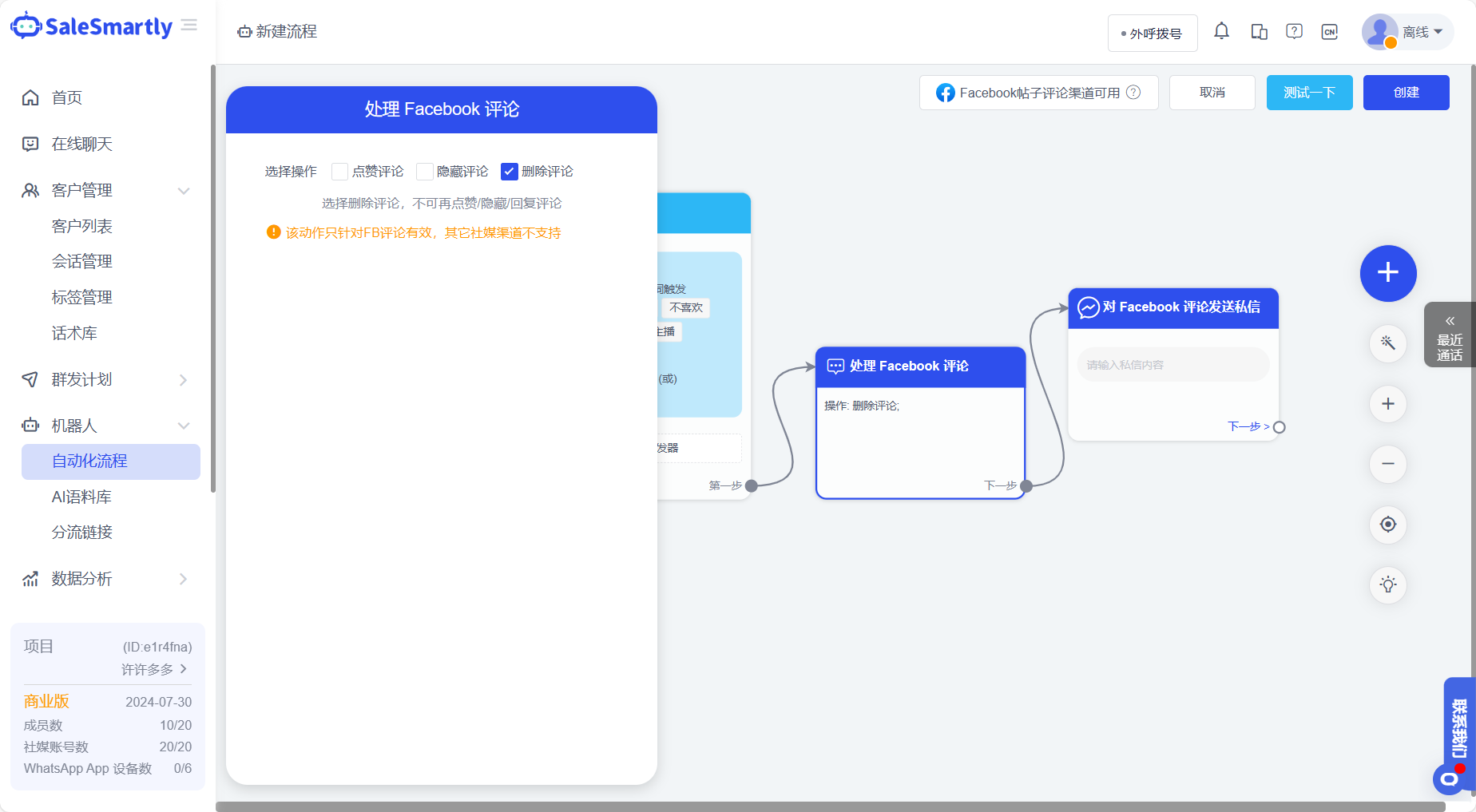Expand the 群发计划 menu chevron
This screenshot has height=812, width=1476.
184,380
